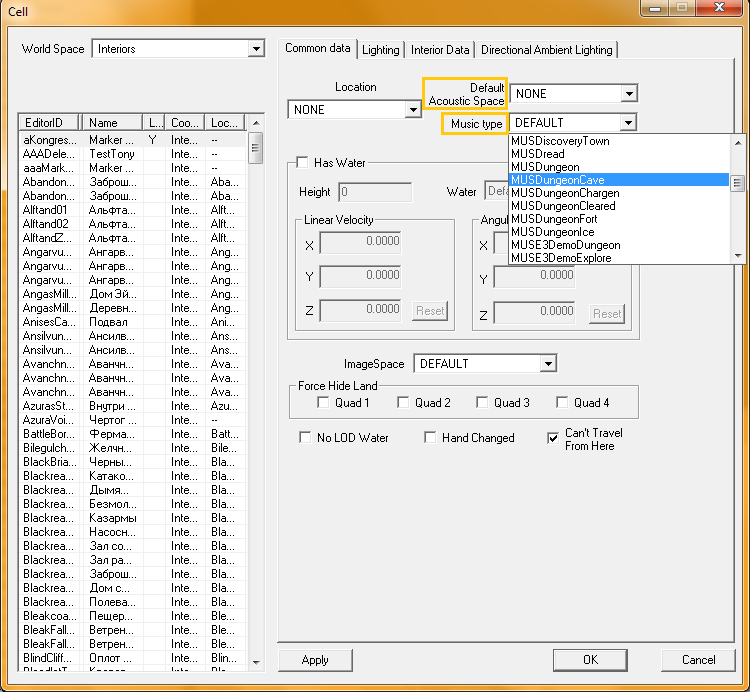This screenshot has width=750, height=692.
Task: Choose MUSDiscoveryTown from the music list
Action: click(x=619, y=141)
